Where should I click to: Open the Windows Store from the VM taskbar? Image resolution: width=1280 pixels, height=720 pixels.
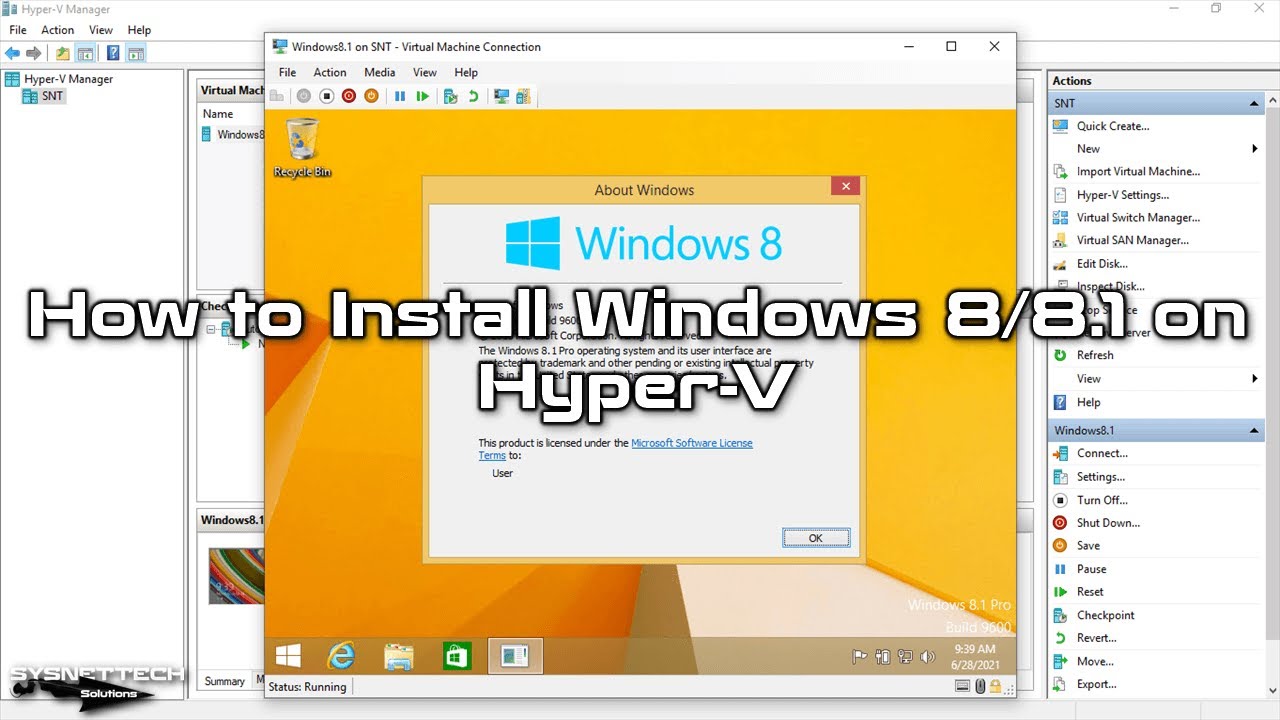point(457,655)
